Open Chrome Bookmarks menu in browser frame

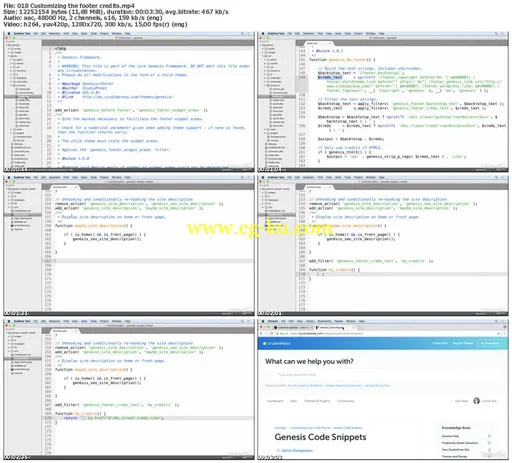(x=324, y=321)
